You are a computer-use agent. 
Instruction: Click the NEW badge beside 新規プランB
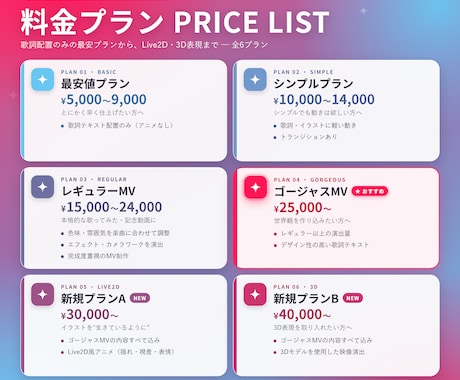point(353,298)
